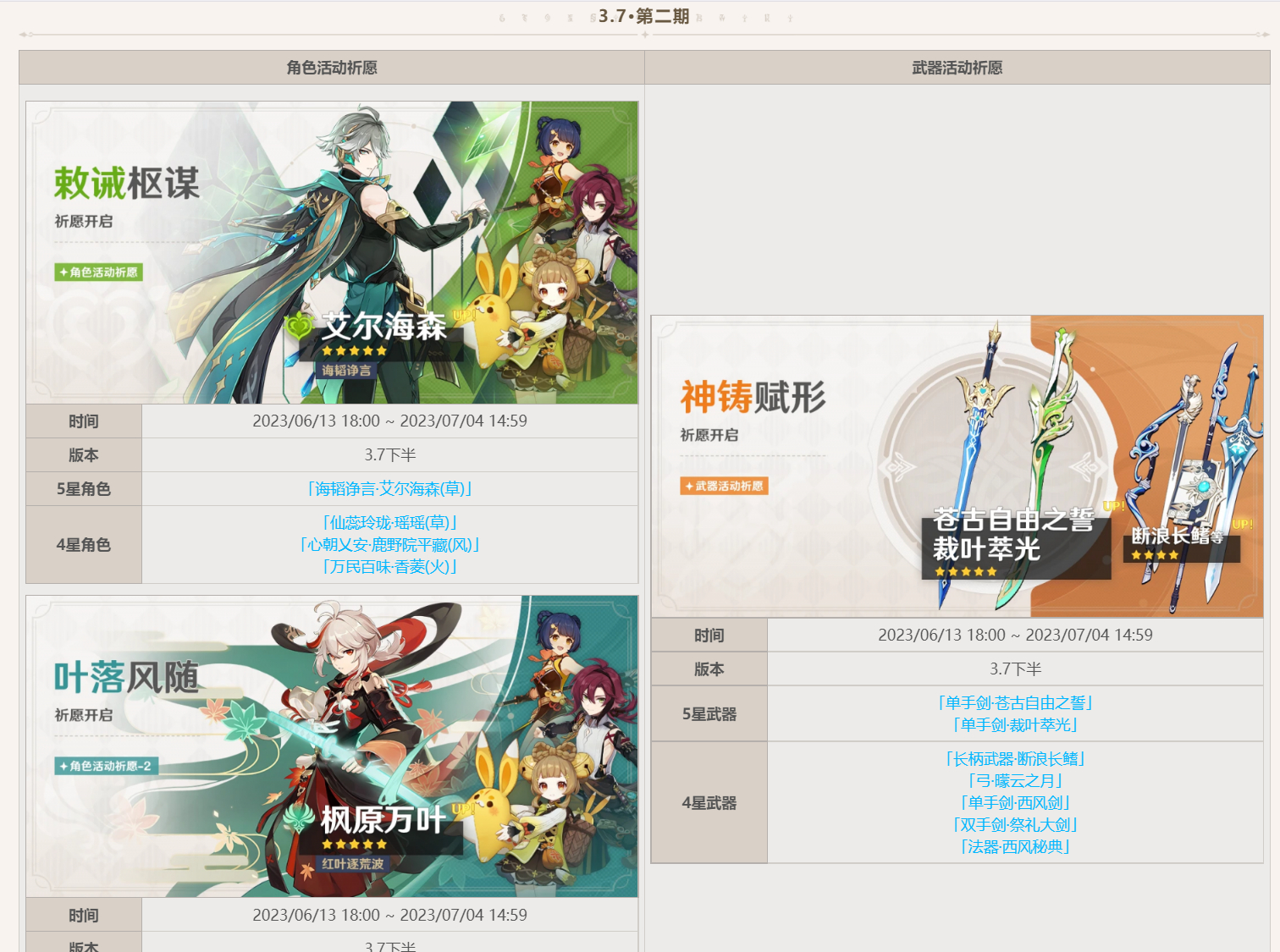Click the 角色活动祈愿 column header
Screen dimensions: 1280x952
point(332,68)
